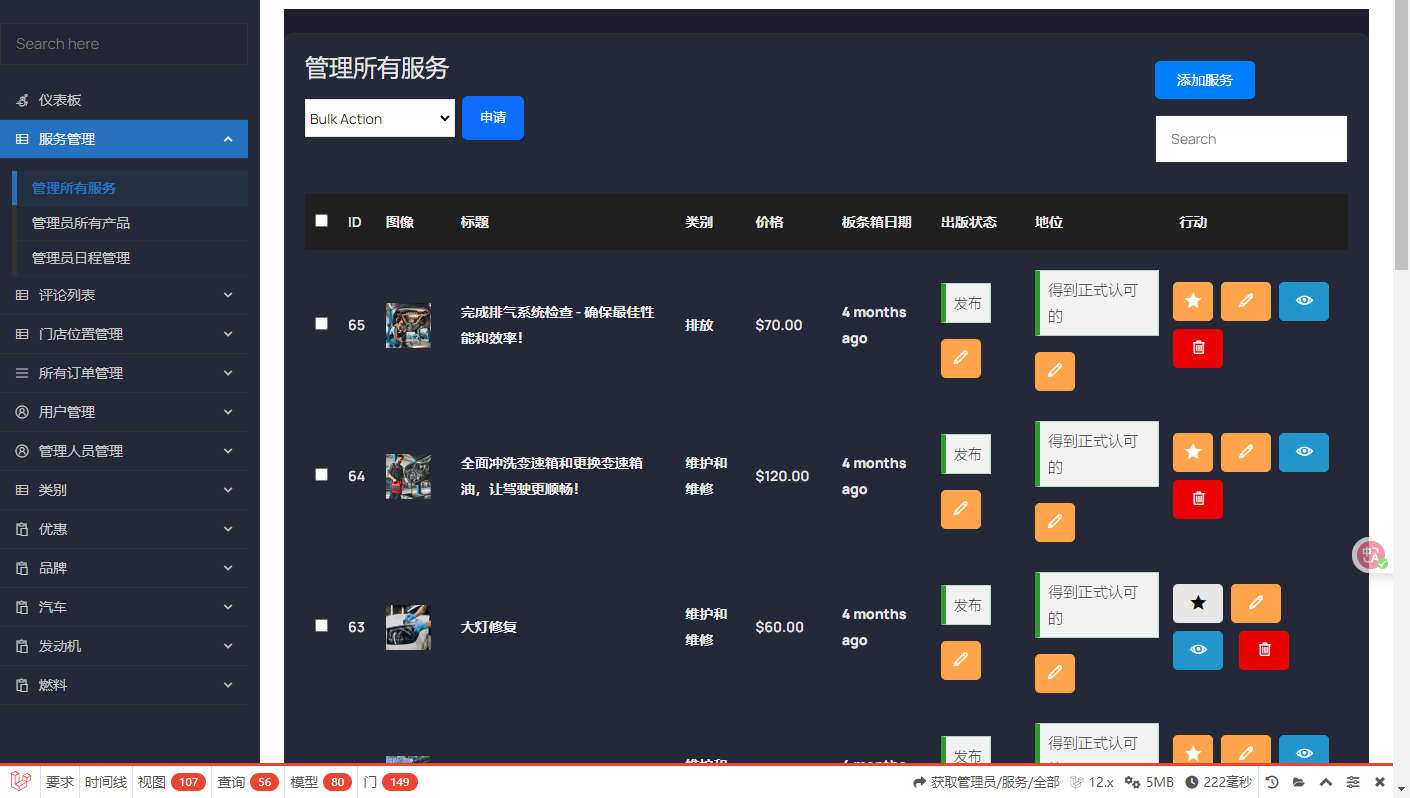Screen dimensions: 1410x798
Task: Open the 查询 debugbar tab
Action: (x=248, y=782)
